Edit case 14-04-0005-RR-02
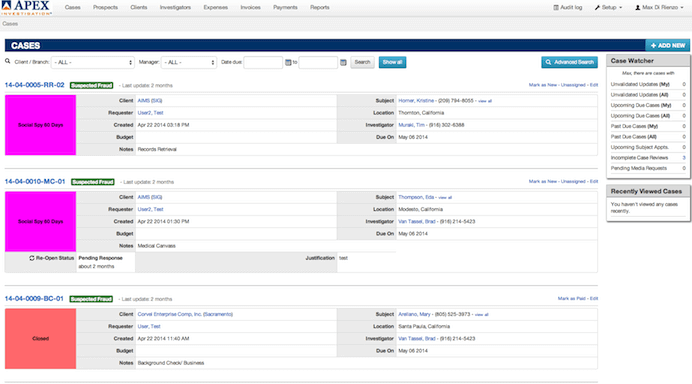This screenshot has width=692, height=384. click(594, 85)
